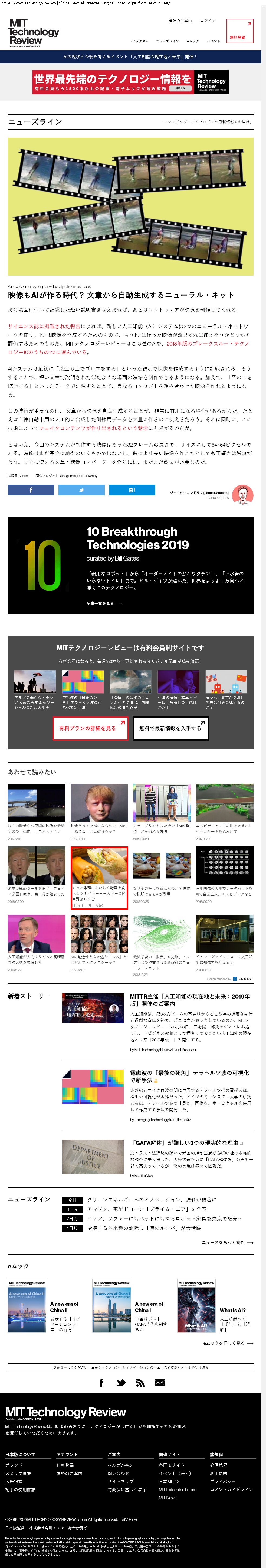
Task: Follow eムックを詳しく見る arrow link
Action: (x=228, y=1343)
